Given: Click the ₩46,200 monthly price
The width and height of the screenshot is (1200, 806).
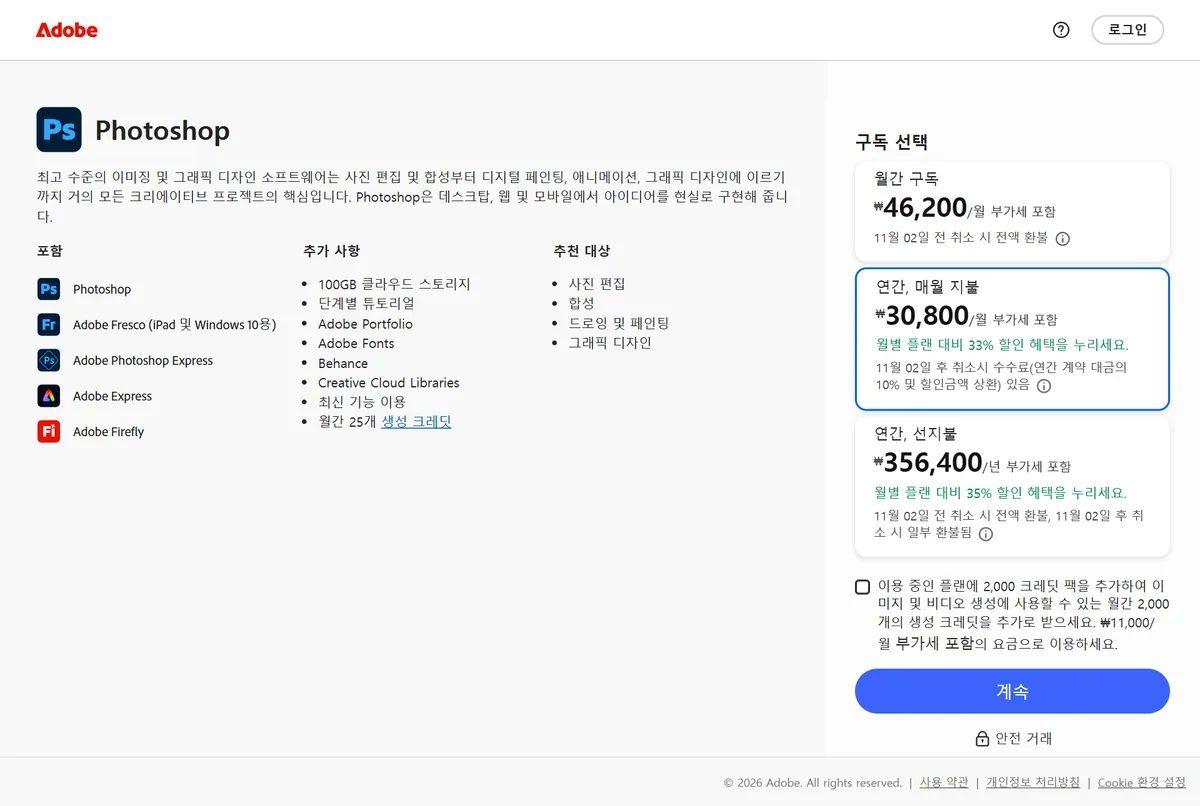Looking at the screenshot, I should [x=920, y=208].
